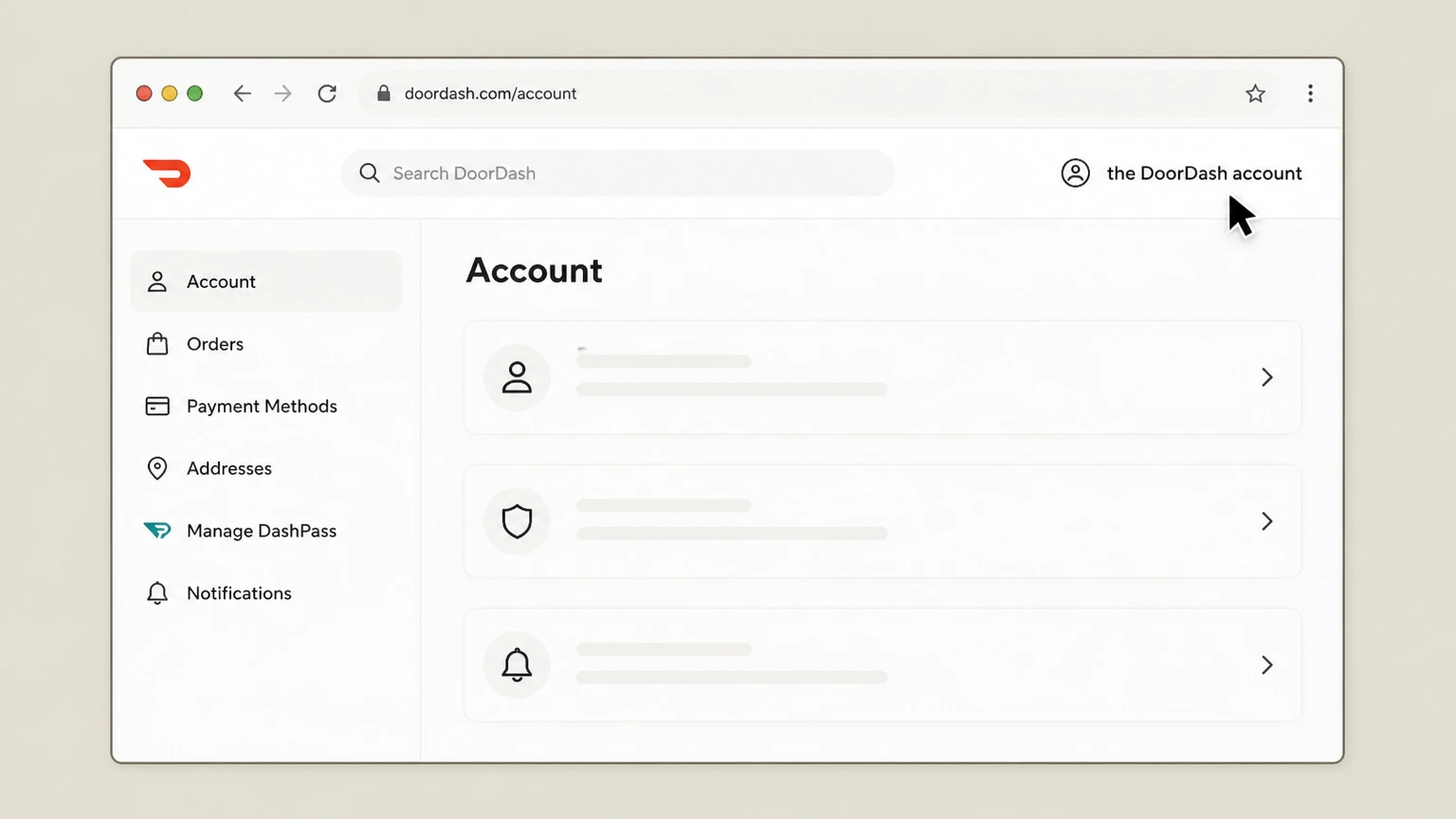Click the profile avatar icon in the header
1456x819 pixels.
(x=1075, y=173)
